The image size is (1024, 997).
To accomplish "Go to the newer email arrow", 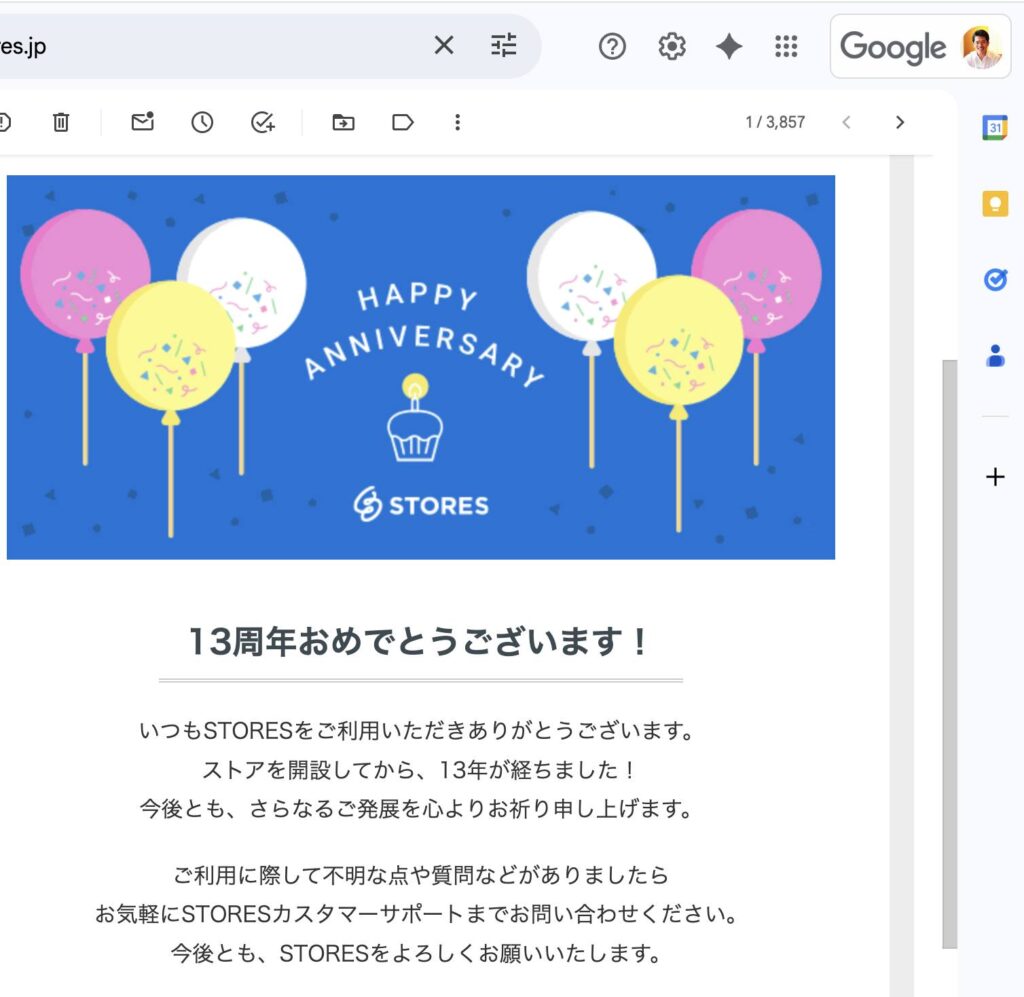I will 846,122.
